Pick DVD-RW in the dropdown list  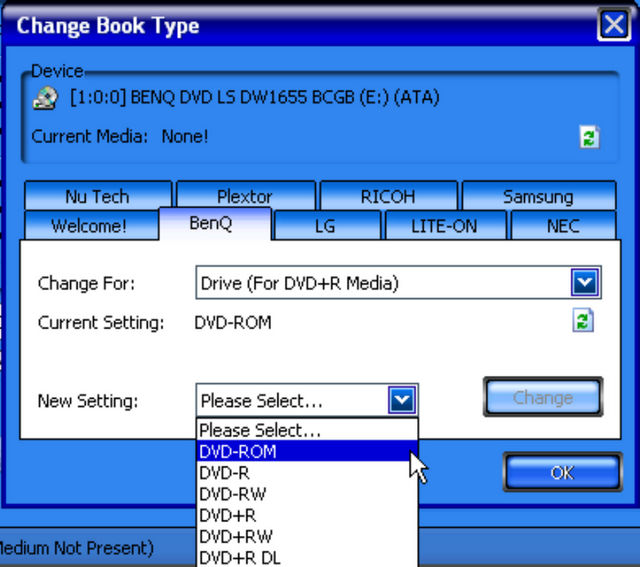pos(307,494)
